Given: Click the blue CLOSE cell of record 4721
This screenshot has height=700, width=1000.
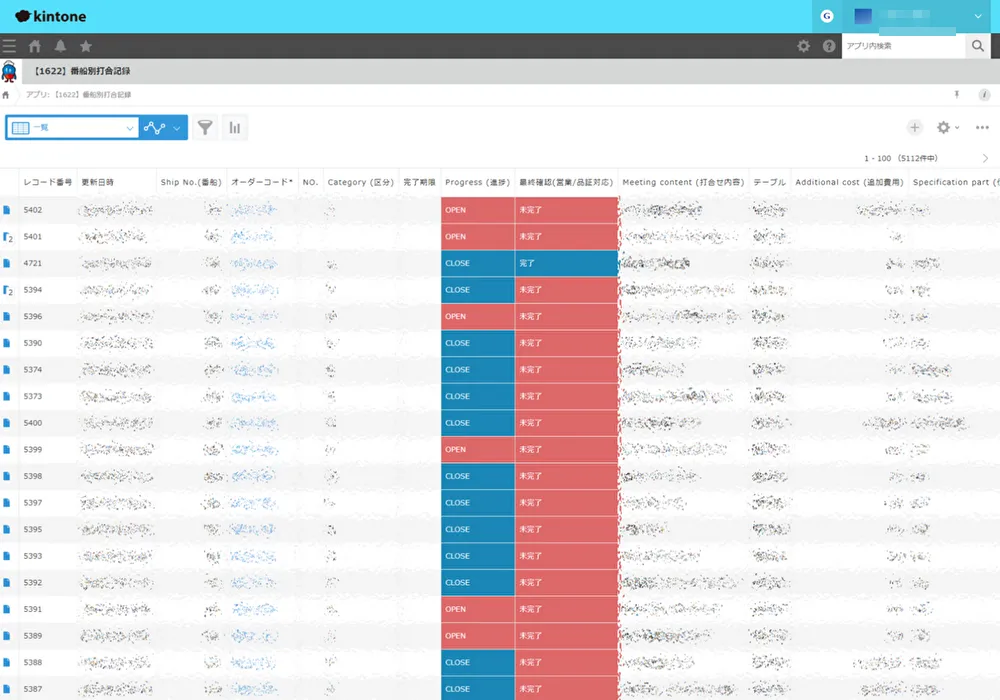Looking at the screenshot, I should [x=477, y=264].
